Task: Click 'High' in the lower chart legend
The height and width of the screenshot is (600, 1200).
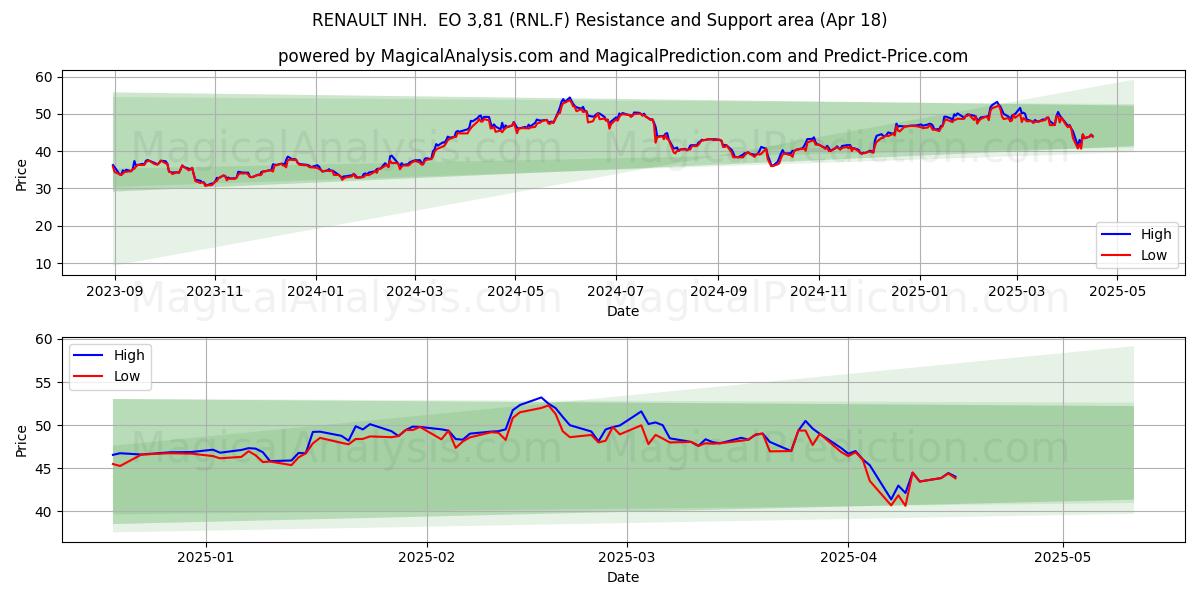Action: click(129, 355)
